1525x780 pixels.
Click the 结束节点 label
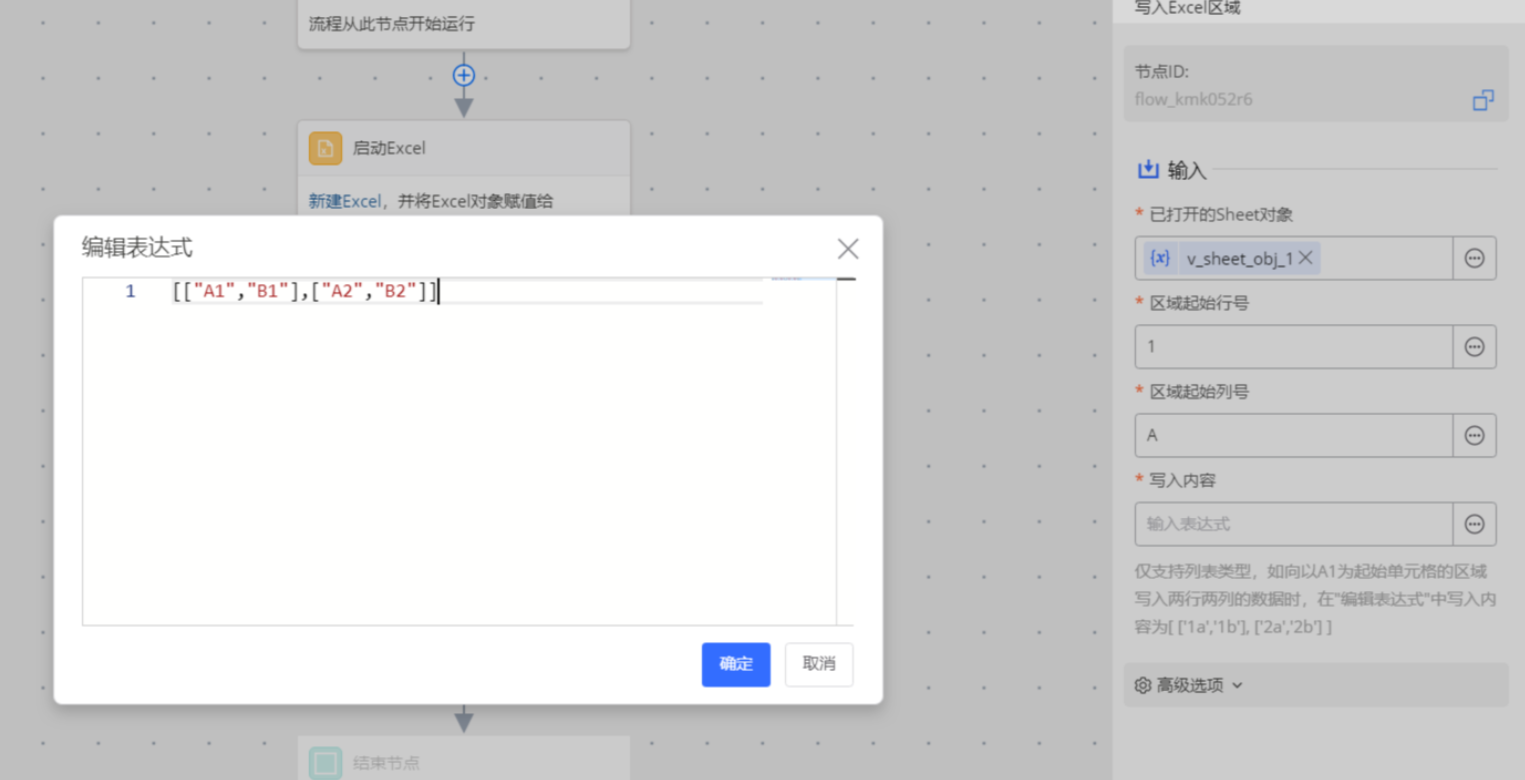tap(386, 763)
